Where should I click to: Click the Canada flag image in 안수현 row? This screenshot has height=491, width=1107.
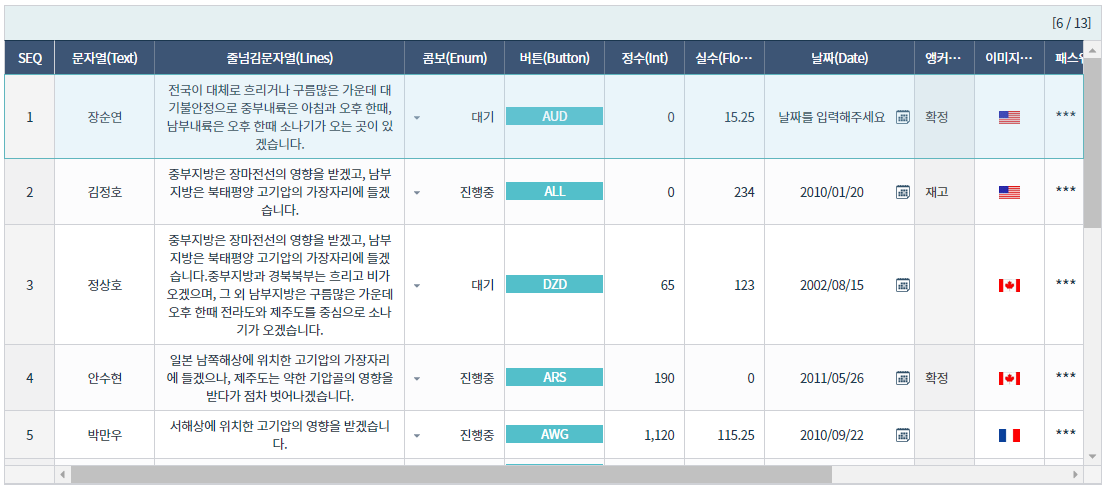click(1009, 378)
